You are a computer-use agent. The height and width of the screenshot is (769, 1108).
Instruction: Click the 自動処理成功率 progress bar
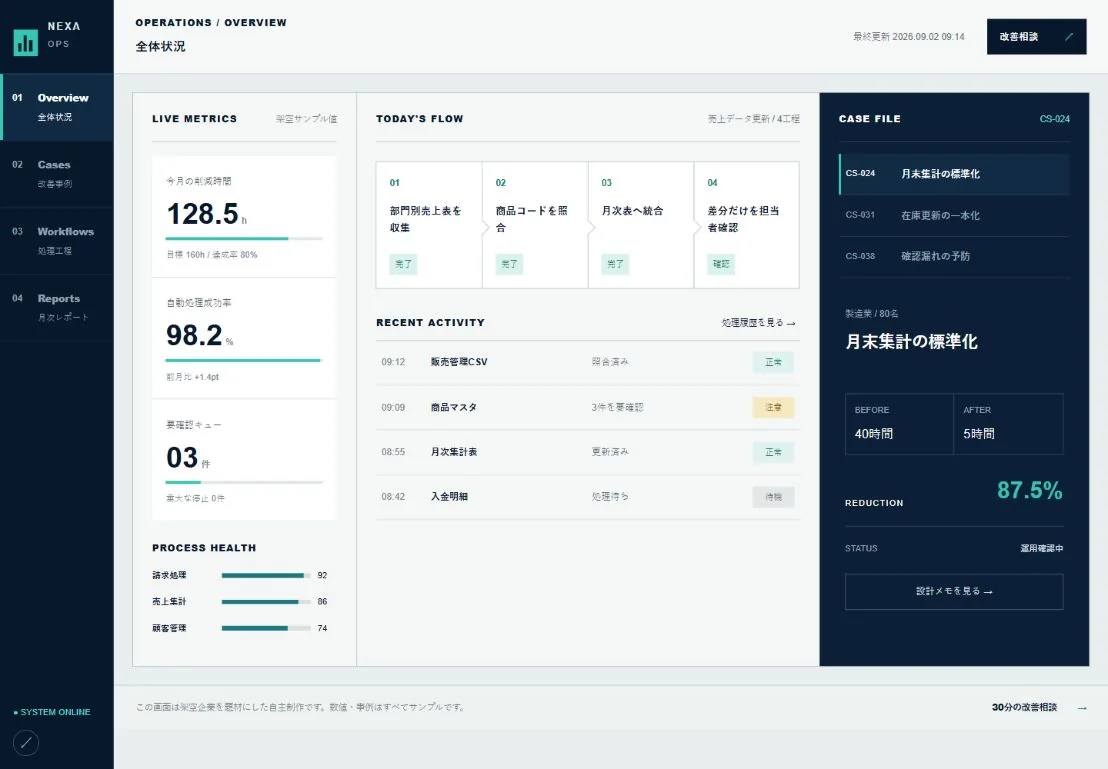click(244, 360)
